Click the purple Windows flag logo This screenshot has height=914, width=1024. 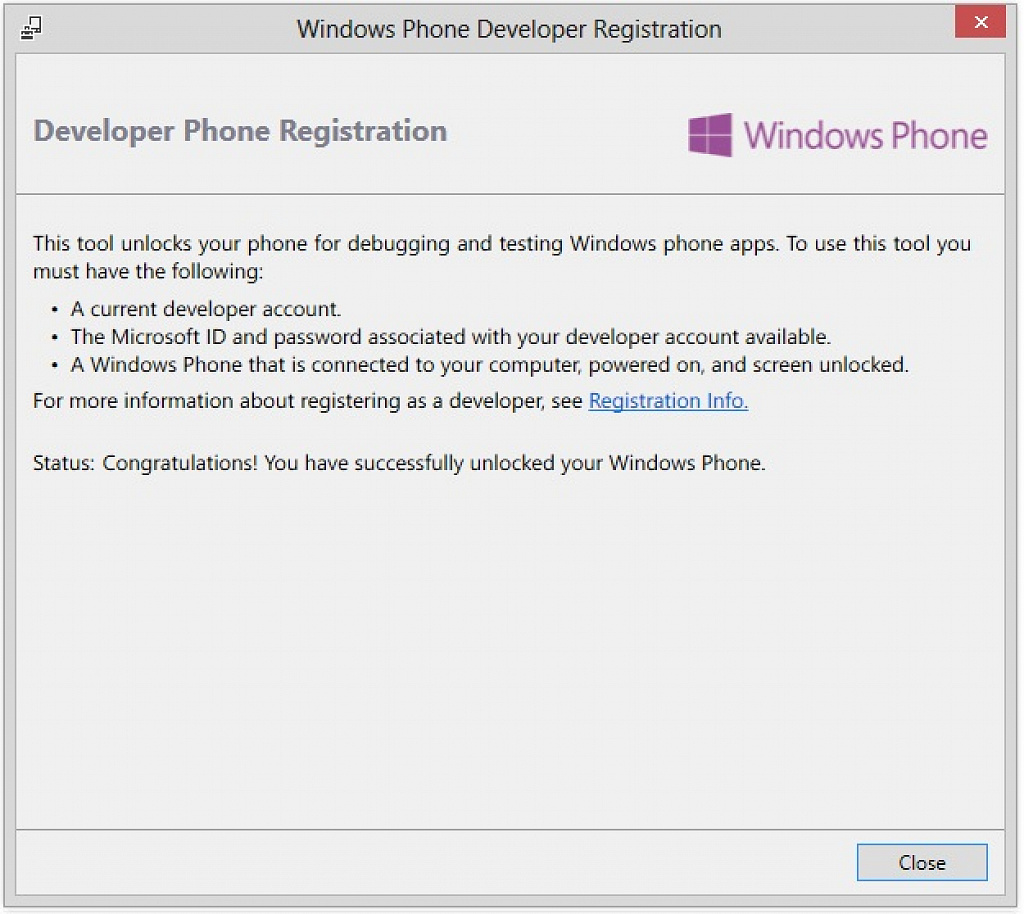710,135
